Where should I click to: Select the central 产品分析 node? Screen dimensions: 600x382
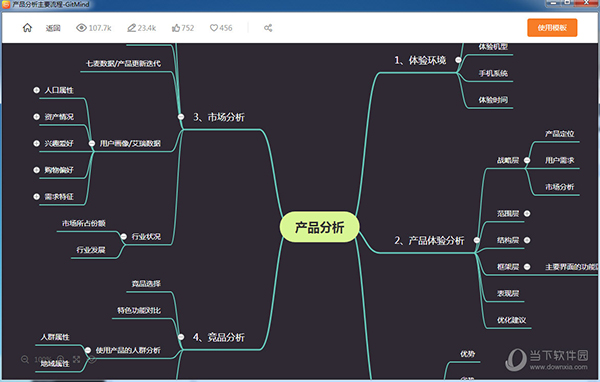[320, 227]
